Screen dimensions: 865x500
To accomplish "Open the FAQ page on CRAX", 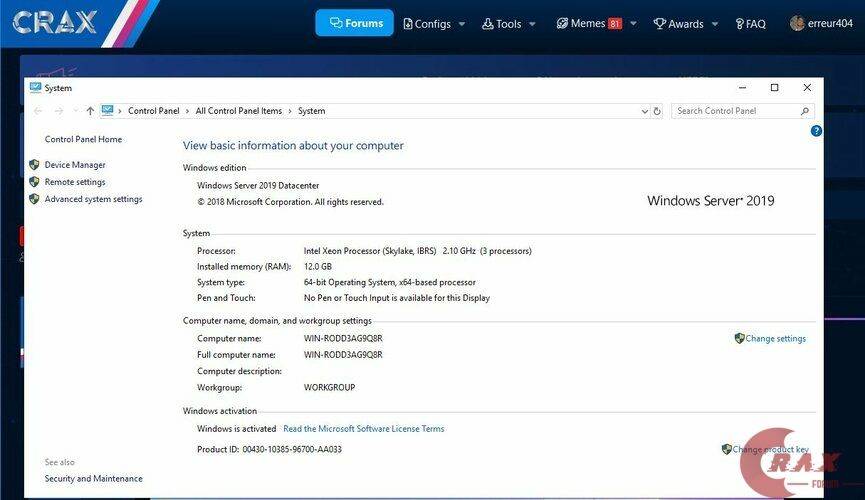I will (750, 24).
